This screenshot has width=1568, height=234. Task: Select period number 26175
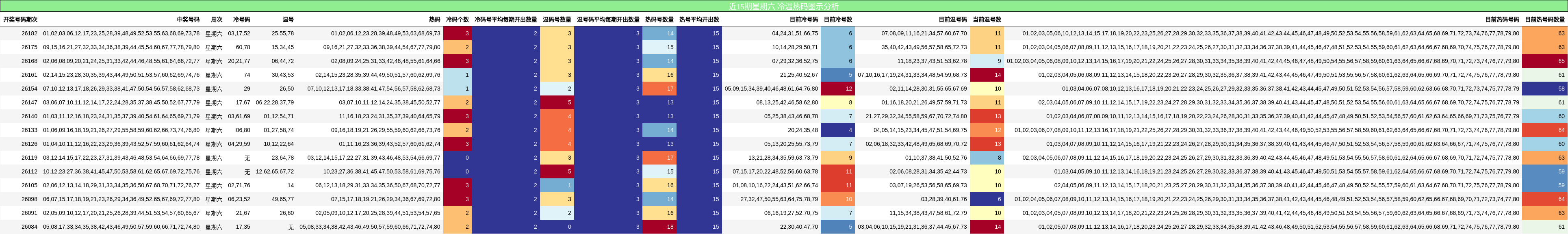coord(29,47)
